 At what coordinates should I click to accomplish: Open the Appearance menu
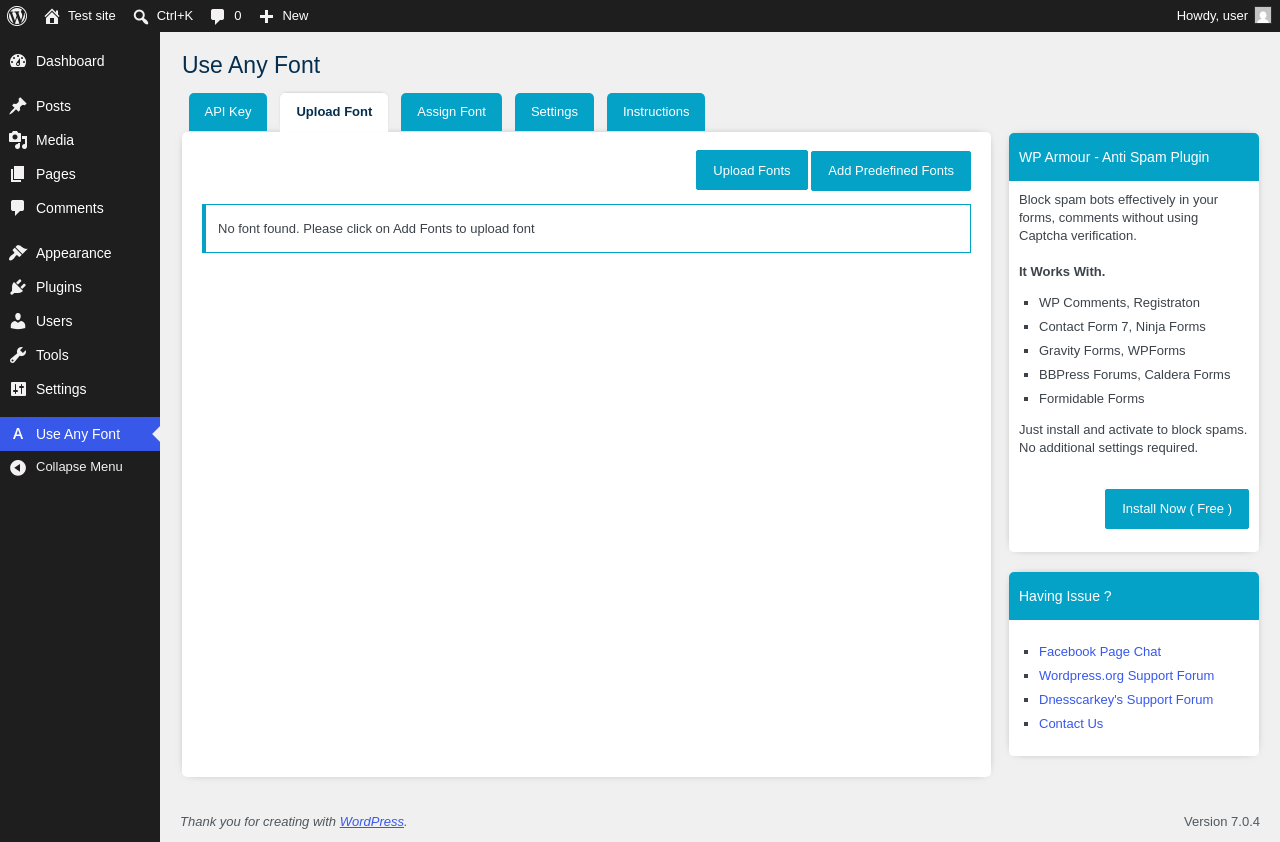(x=80, y=253)
